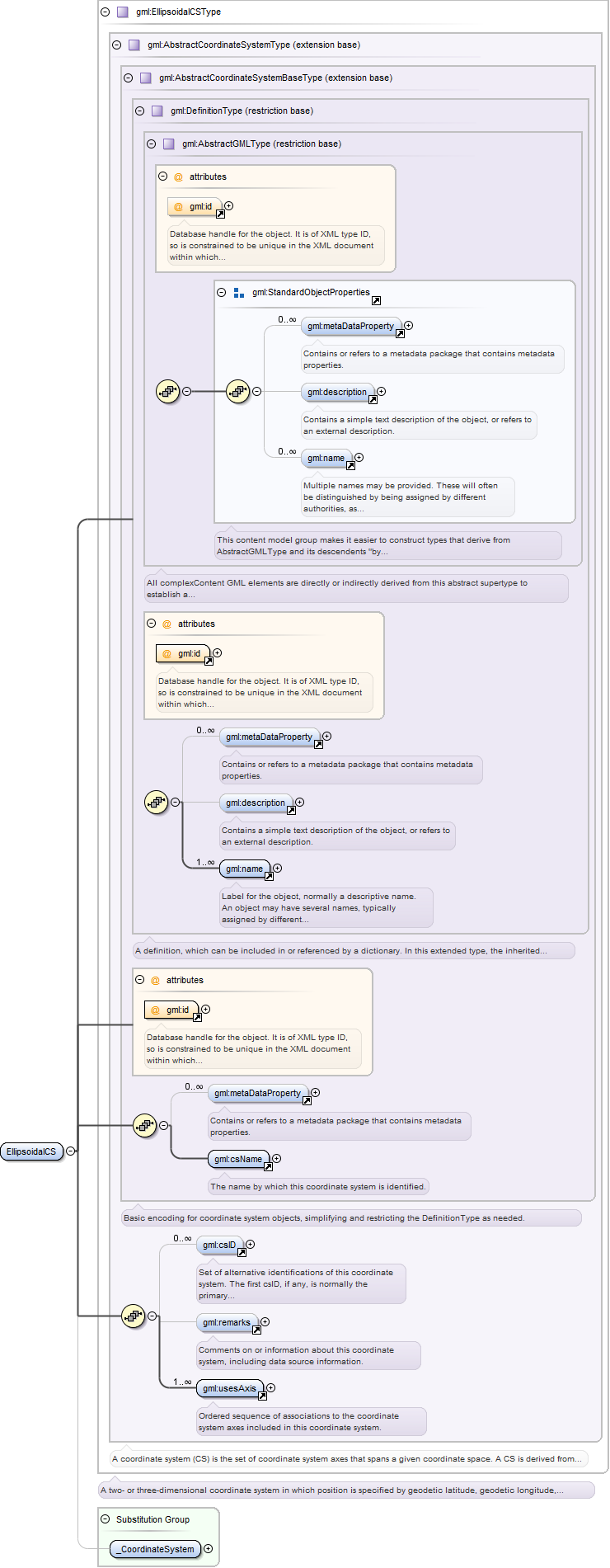The width and height of the screenshot is (610, 1568).
Task: Collapse gml:DefinitionType restriction base
Action: tap(139, 111)
